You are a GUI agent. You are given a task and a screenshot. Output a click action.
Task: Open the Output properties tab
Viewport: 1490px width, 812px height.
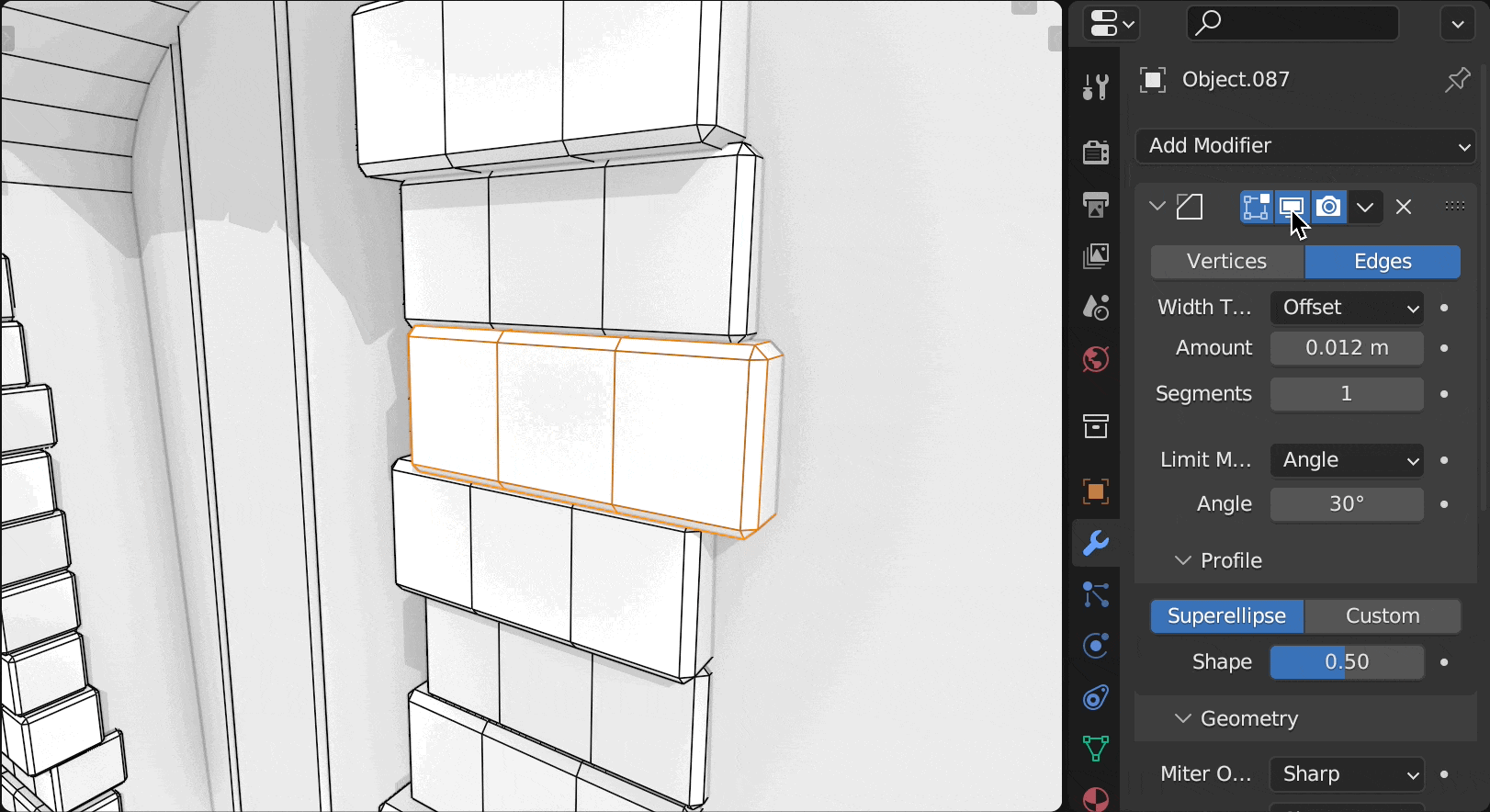[x=1095, y=204]
